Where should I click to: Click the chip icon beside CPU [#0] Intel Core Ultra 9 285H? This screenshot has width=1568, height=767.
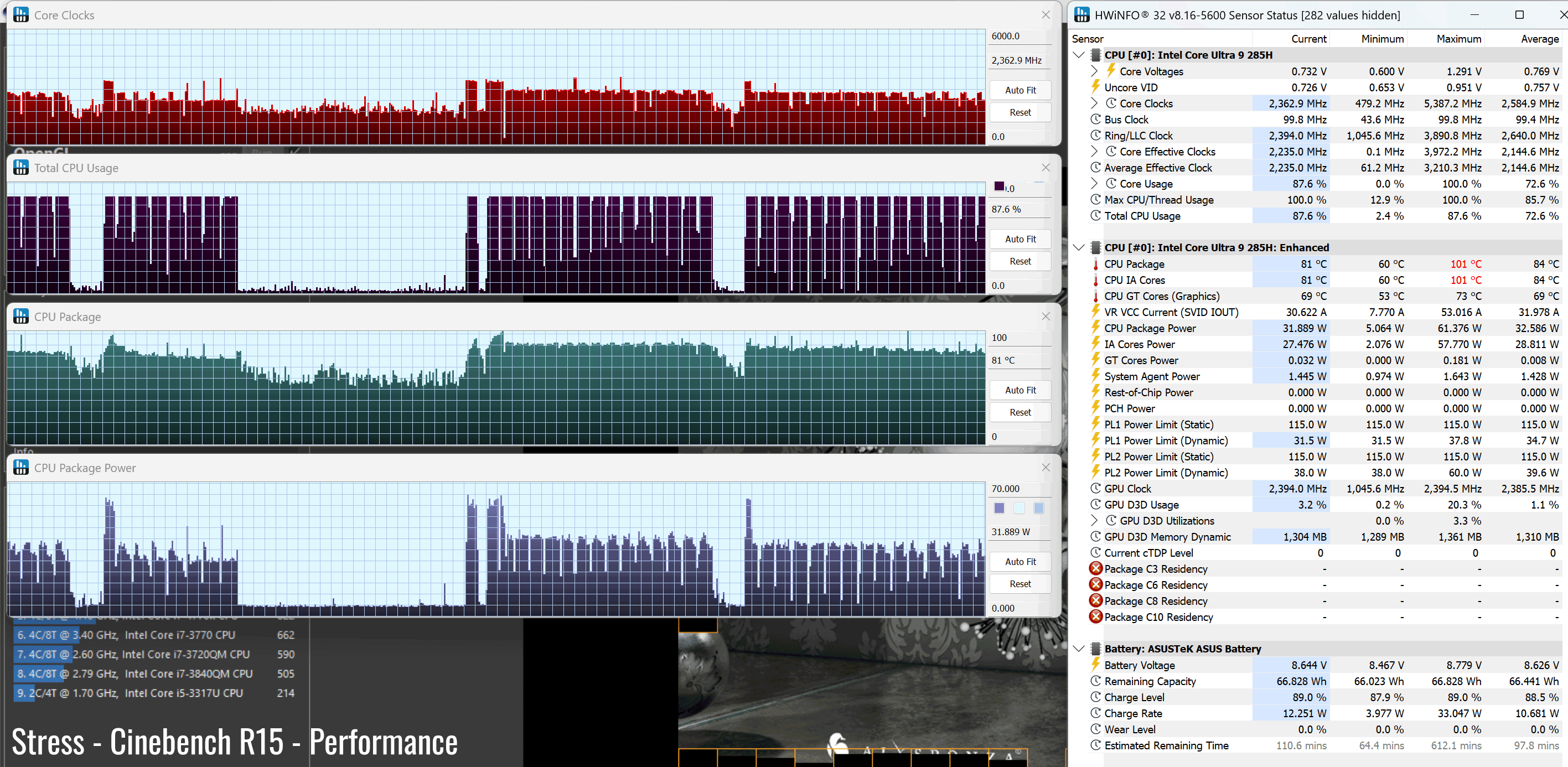pyautogui.click(x=1096, y=55)
